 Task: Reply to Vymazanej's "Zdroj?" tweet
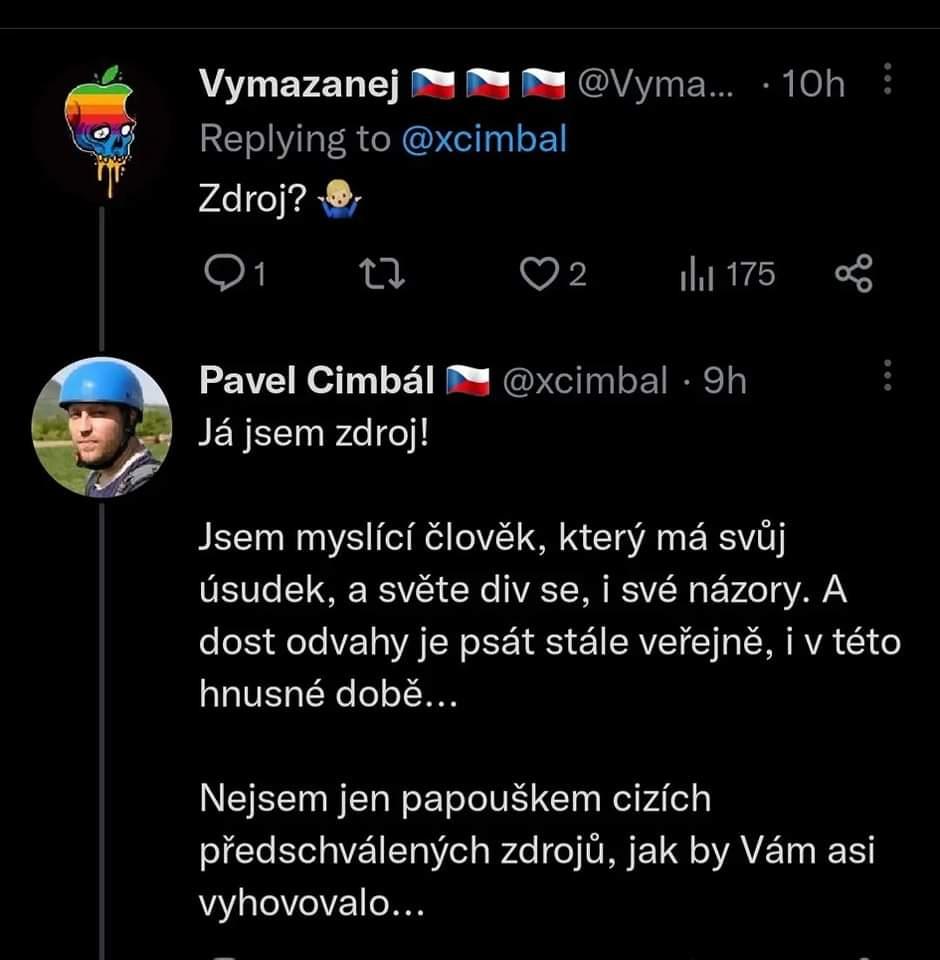click(218, 274)
